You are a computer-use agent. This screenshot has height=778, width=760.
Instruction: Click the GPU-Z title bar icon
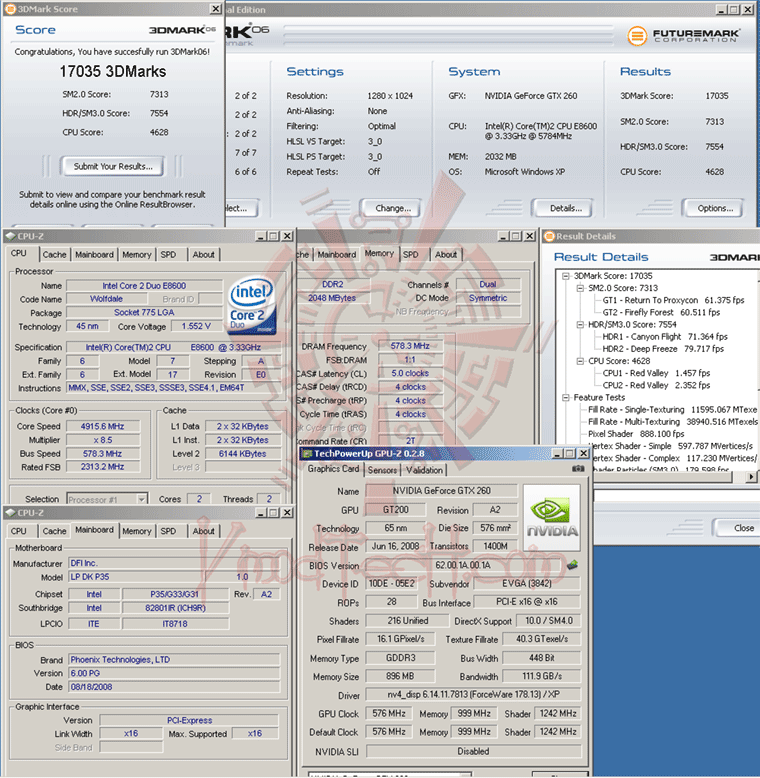coord(308,454)
